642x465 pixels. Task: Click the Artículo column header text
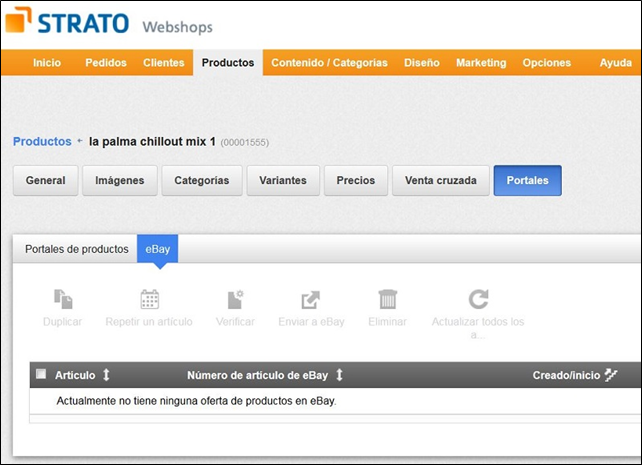(75, 375)
